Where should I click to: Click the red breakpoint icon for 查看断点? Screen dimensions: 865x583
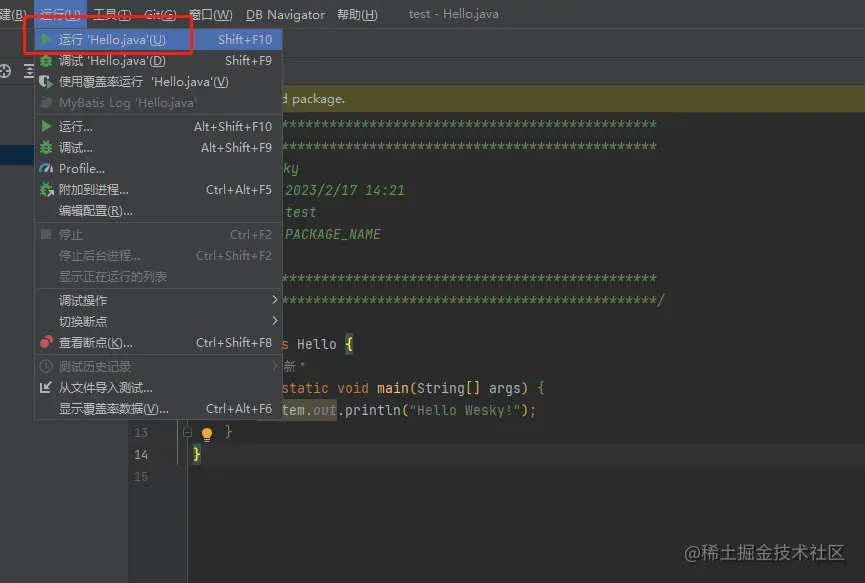click(46, 342)
